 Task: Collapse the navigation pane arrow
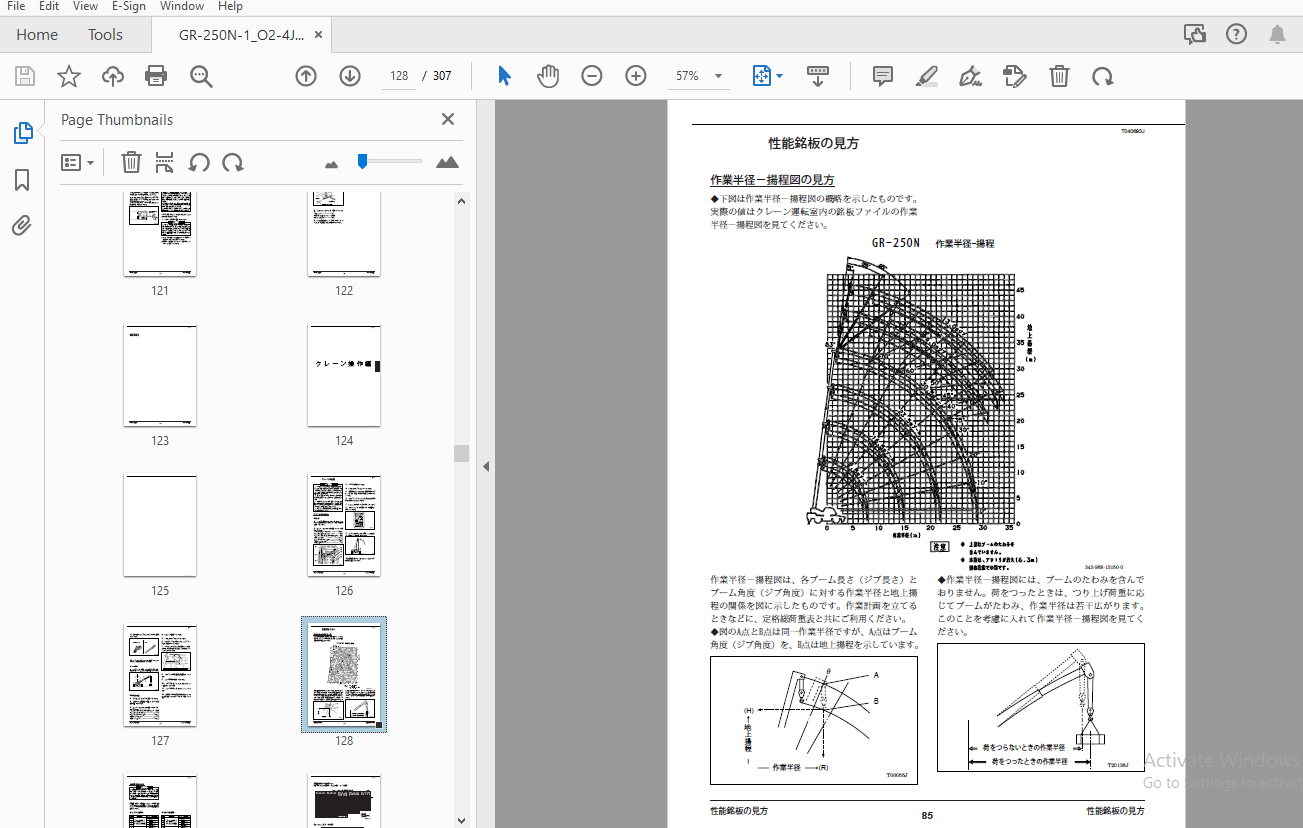(x=486, y=466)
